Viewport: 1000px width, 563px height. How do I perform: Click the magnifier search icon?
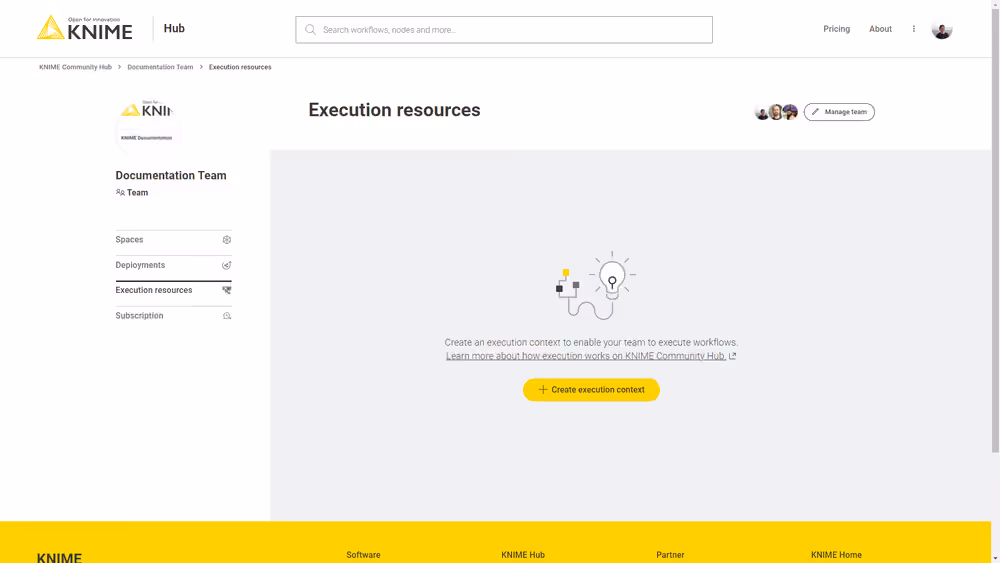pos(311,29)
